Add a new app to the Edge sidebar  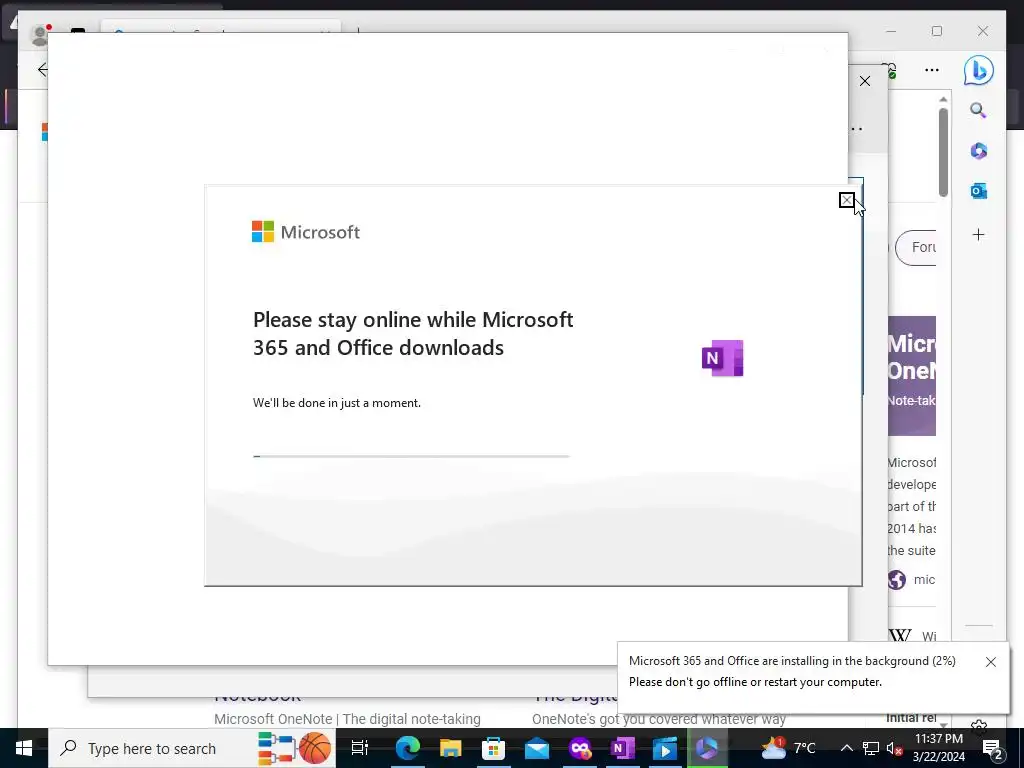point(978,235)
